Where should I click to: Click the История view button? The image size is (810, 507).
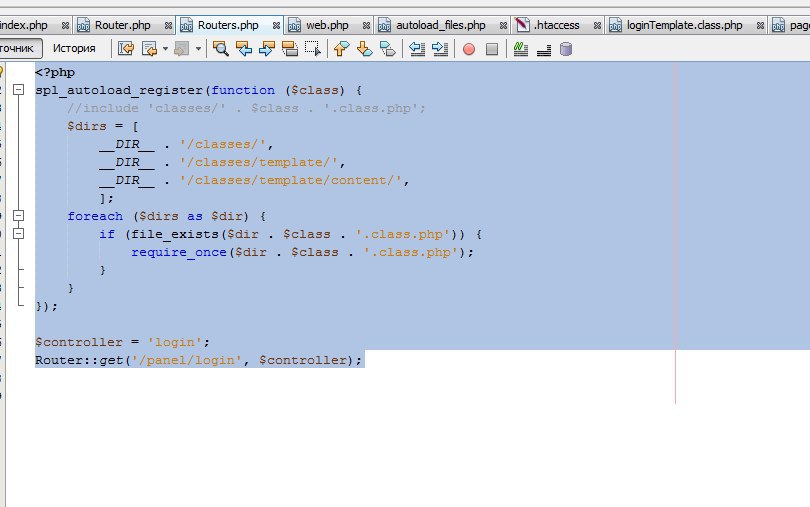coord(74,49)
